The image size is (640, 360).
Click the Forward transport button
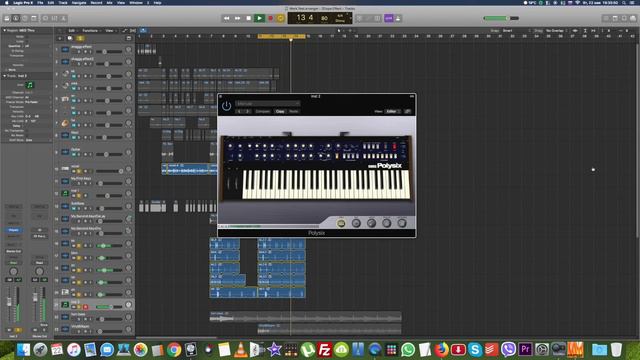238,18
